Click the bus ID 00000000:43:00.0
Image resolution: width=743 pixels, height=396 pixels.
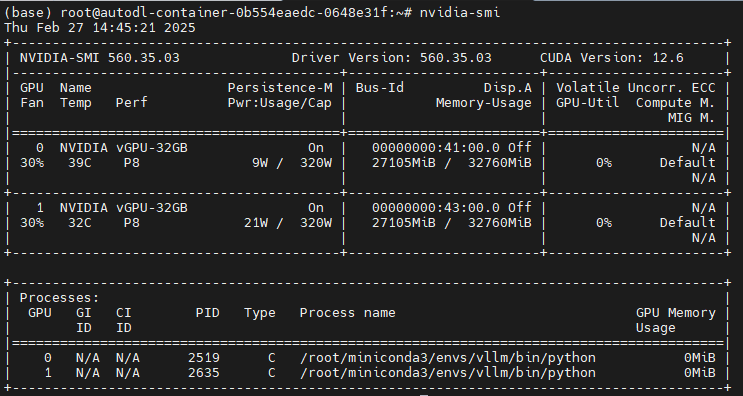pyautogui.click(x=435, y=207)
